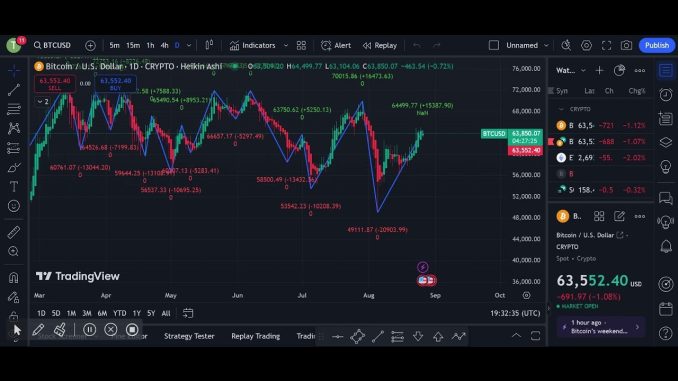Image resolution: width=678 pixels, height=381 pixels.
Task: Publish the chart idea
Action: [657, 45]
